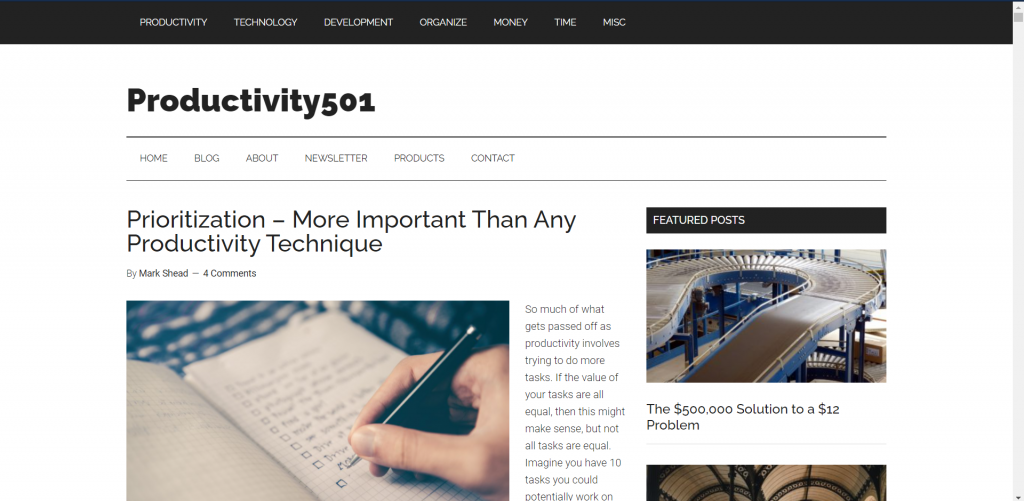Open the Newsletter page
Image resolution: width=1024 pixels, height=501 pixels.
coord(336,158)
